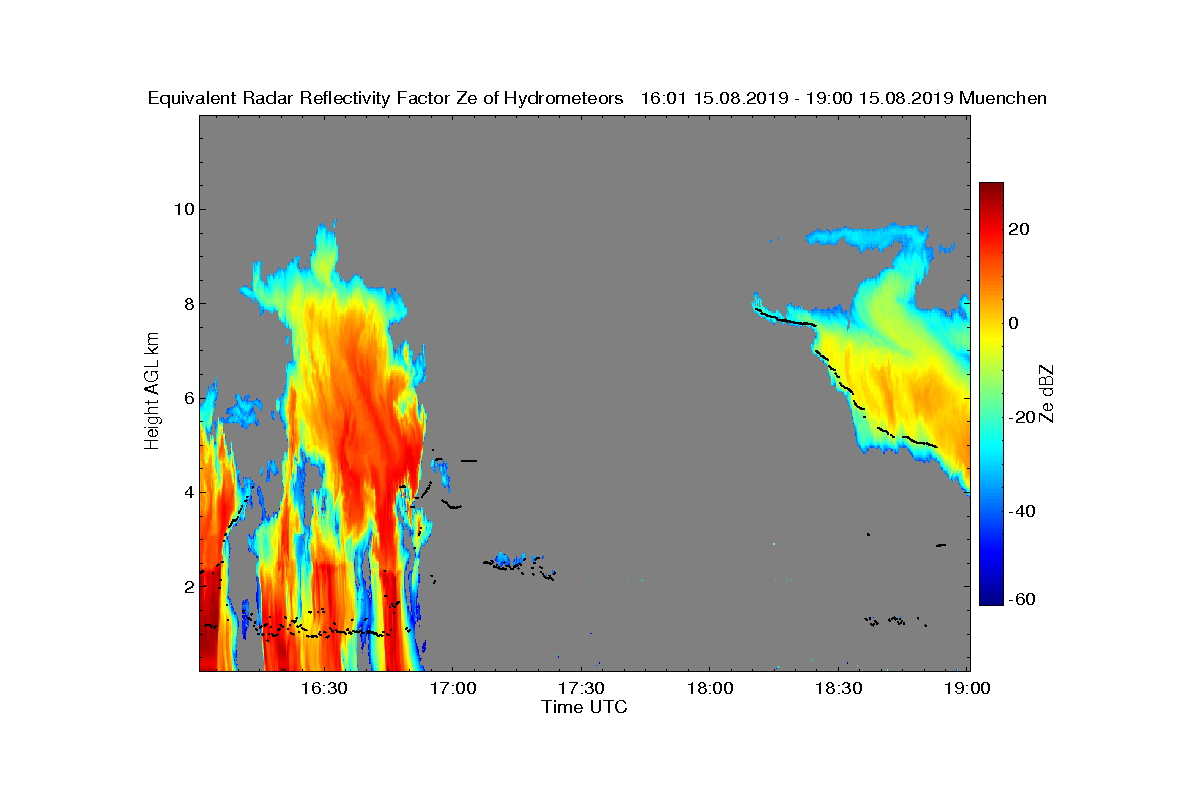This screenshot has height=800, width=1200.
Task: Click the colorbar value -60
Action: tap(1023, 599)
